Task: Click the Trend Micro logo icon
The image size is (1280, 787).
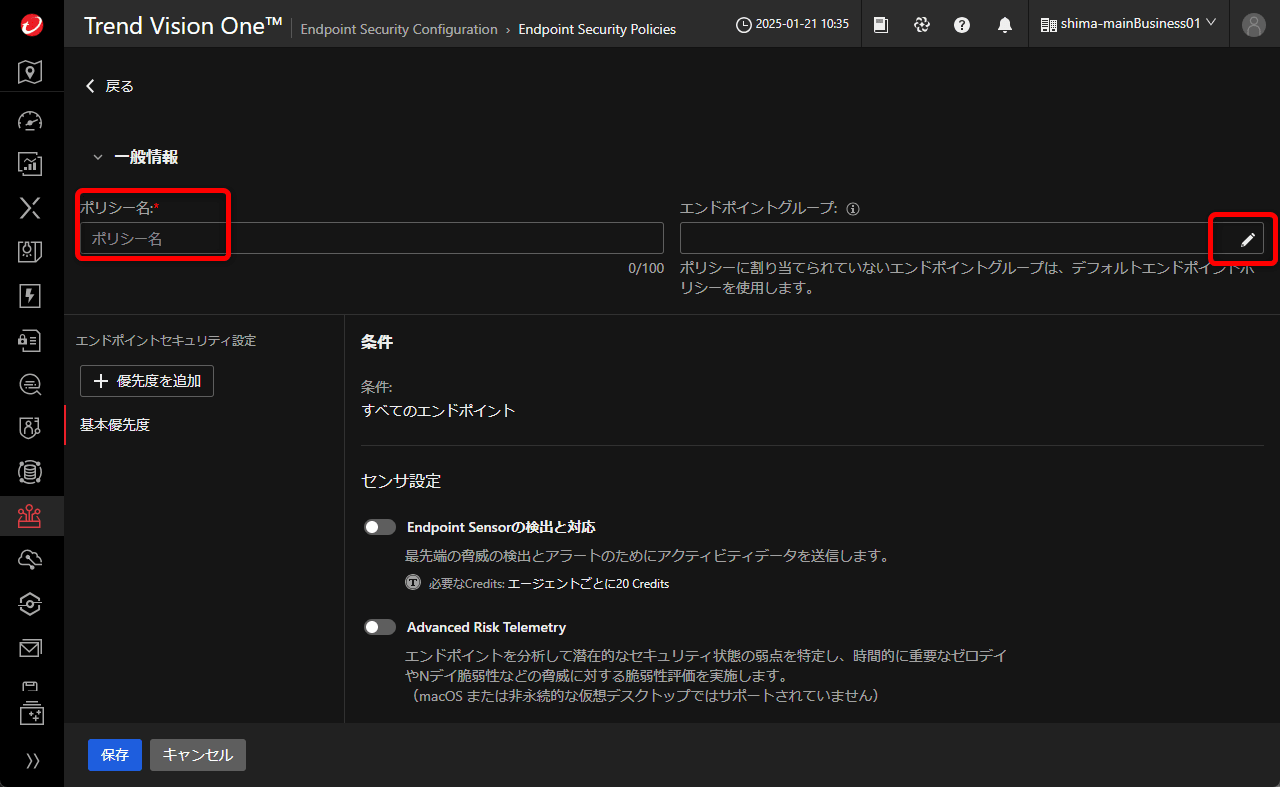Action: click(31, 25)
